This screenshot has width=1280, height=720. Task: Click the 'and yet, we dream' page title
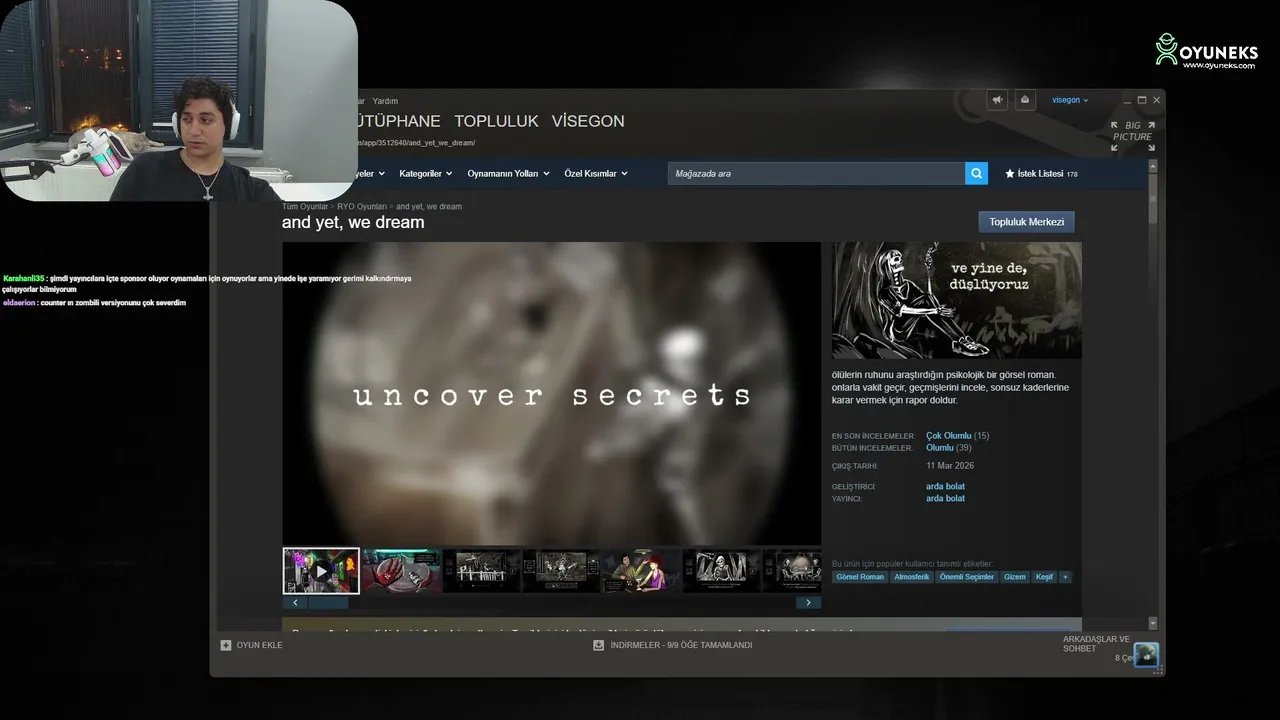353,222
